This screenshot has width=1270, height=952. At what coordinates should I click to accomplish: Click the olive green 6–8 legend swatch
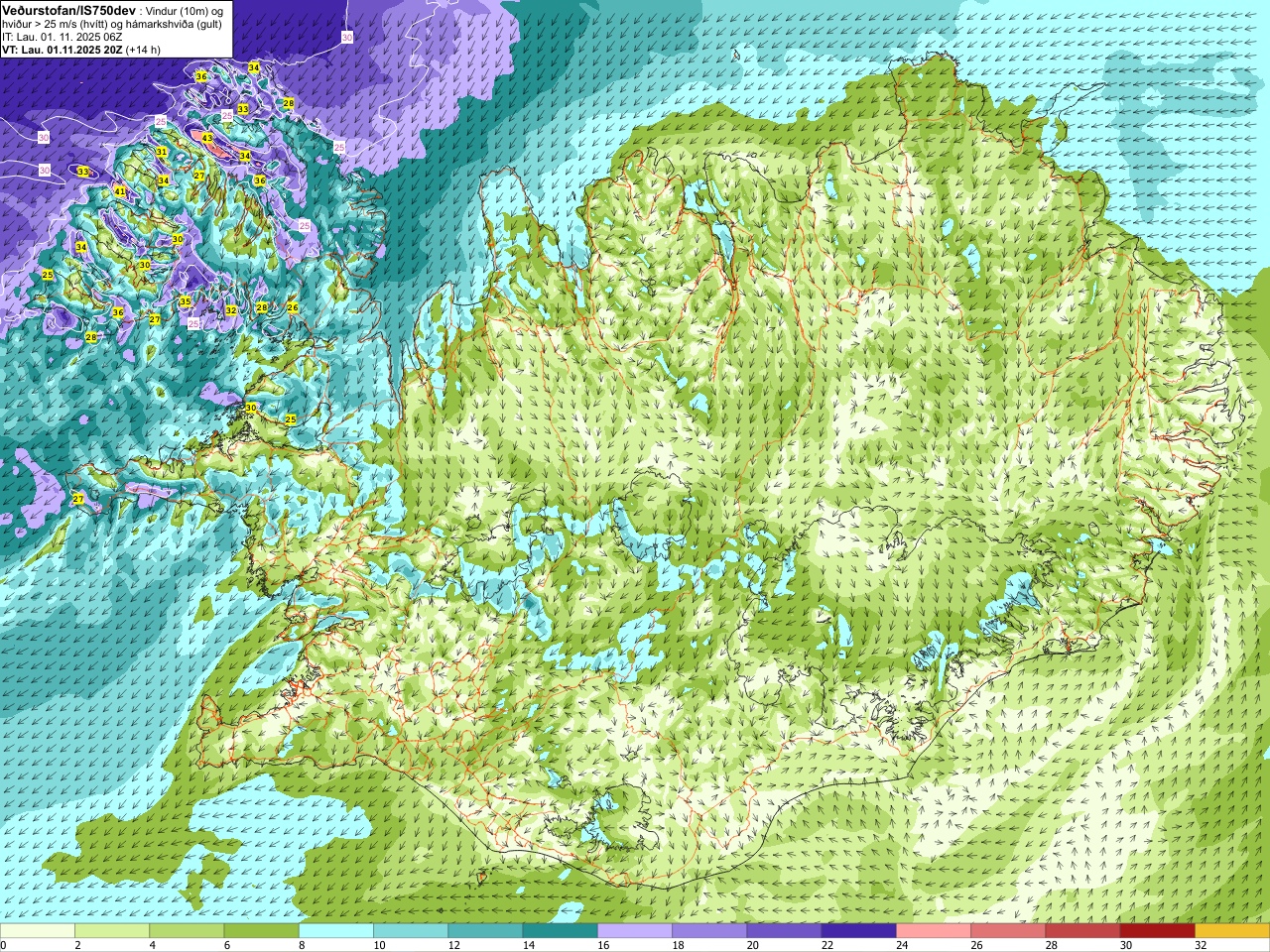click(x=261, y=931)
